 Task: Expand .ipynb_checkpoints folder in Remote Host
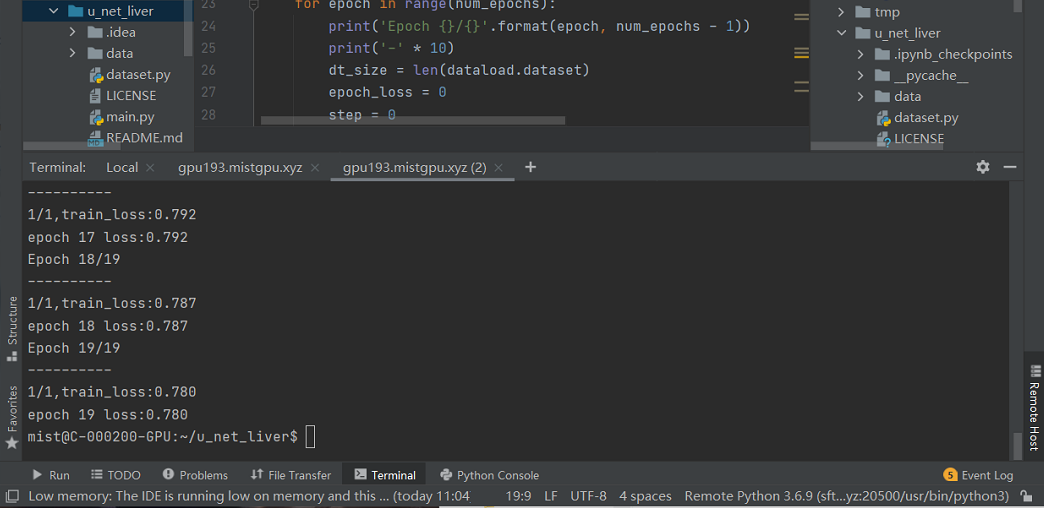point(860,55)
